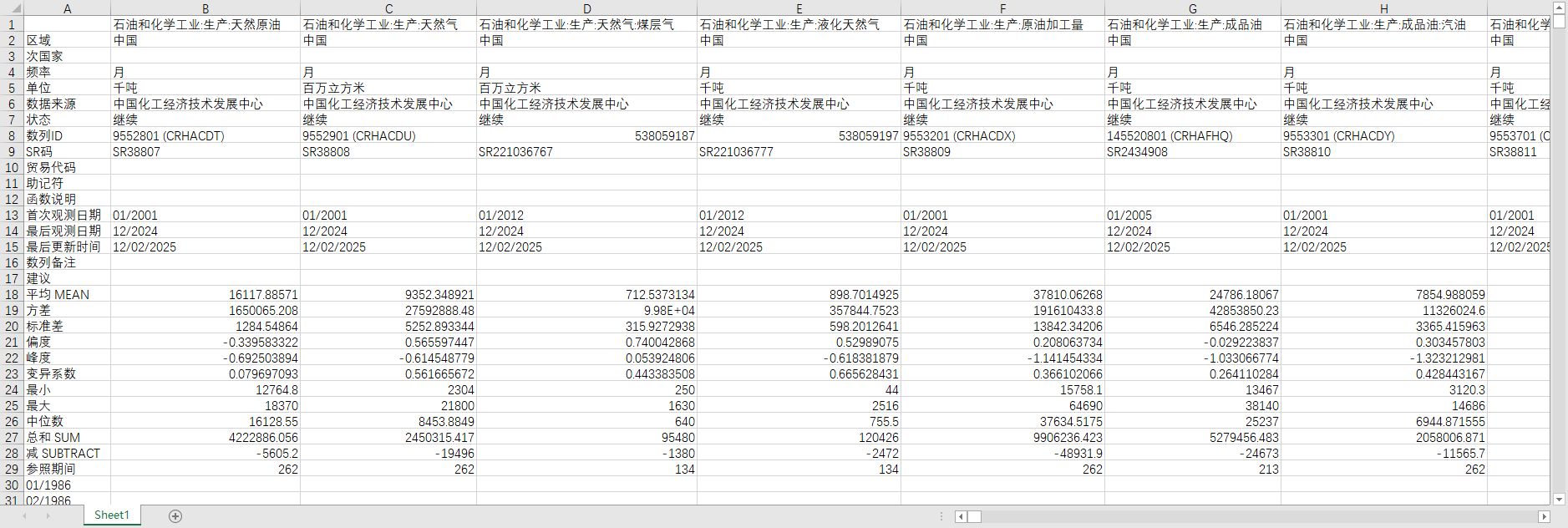Click previous sheet navigation arrow

25,516
